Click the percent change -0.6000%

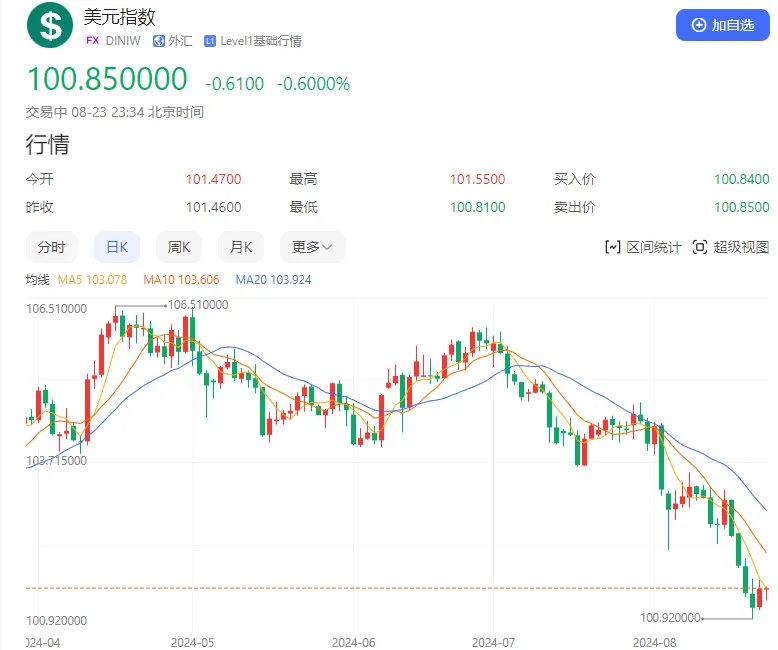coord(314,83)
